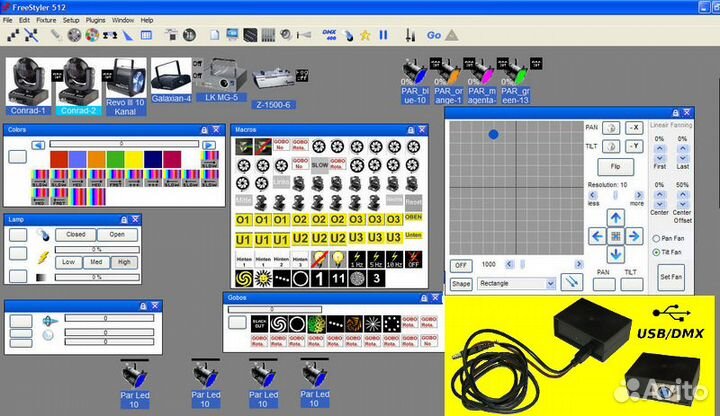The height and width of the screenshot is (416, 720).
Task: Click the Flip button
Action: pyautogui.click(x=615, y=166)
